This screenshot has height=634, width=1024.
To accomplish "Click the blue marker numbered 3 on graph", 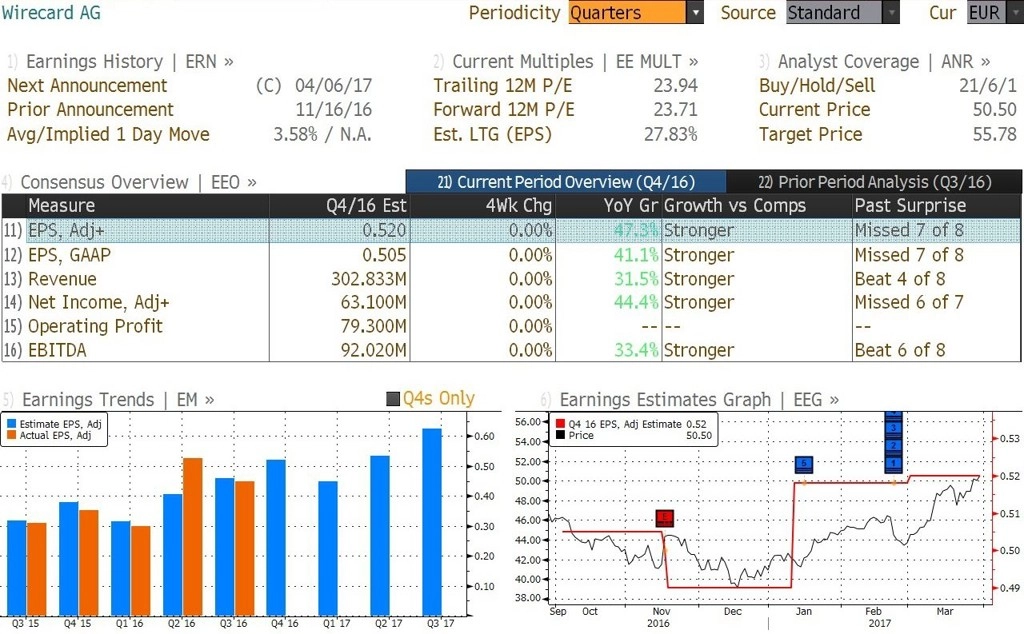I will pyautogui.click(x=893, y=428).
